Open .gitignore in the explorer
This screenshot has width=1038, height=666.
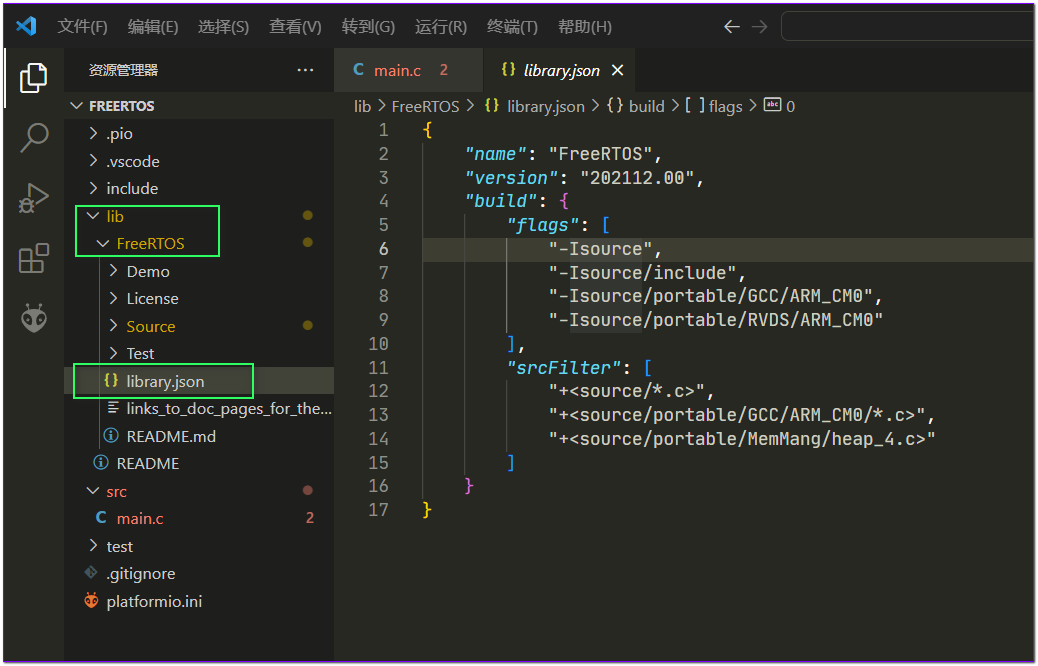point(199,573)
